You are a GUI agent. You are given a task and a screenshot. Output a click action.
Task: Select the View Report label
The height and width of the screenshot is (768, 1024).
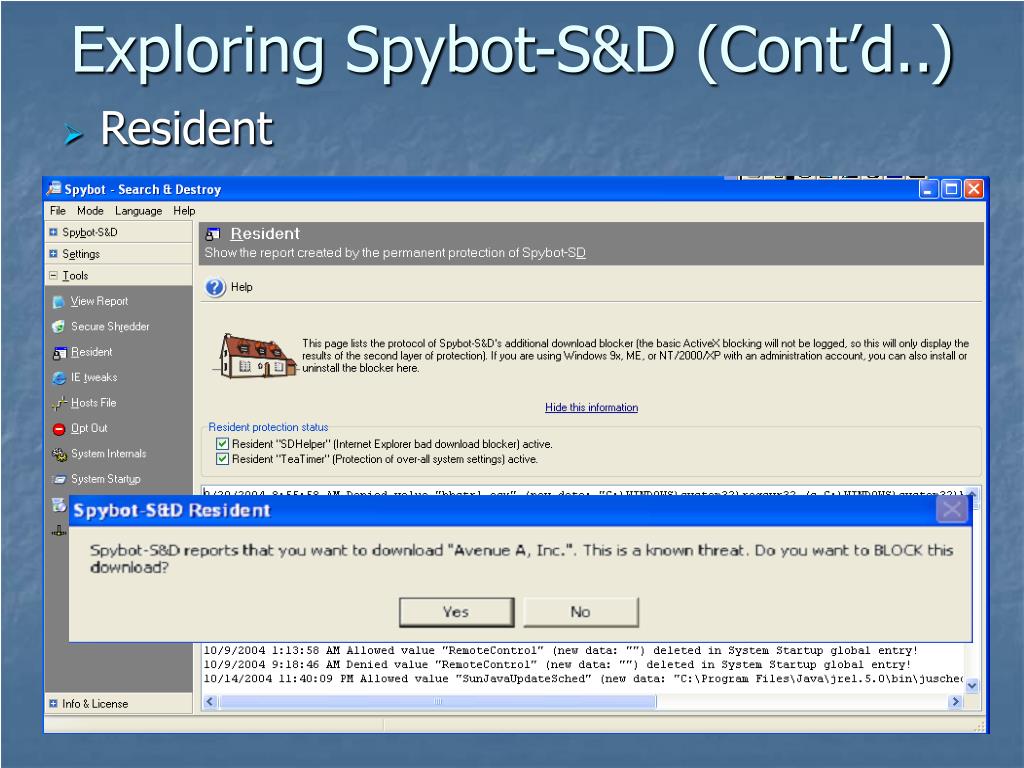pyautogui.click(x=99, y=301)
